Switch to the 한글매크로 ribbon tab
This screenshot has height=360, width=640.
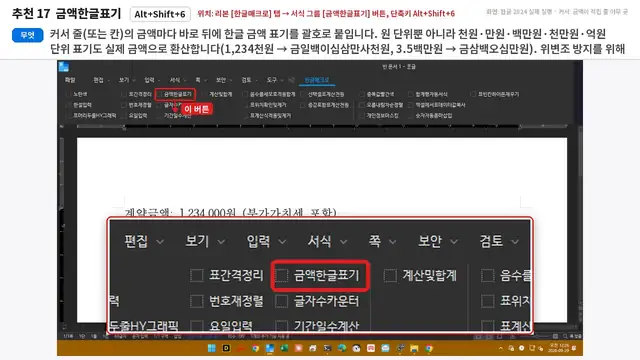tap(317, 80)
